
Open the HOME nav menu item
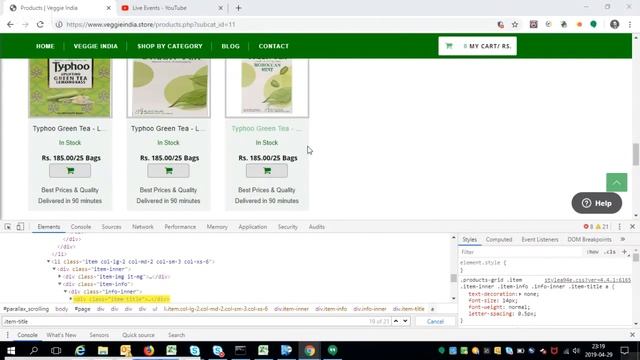[x=45, y=46]
